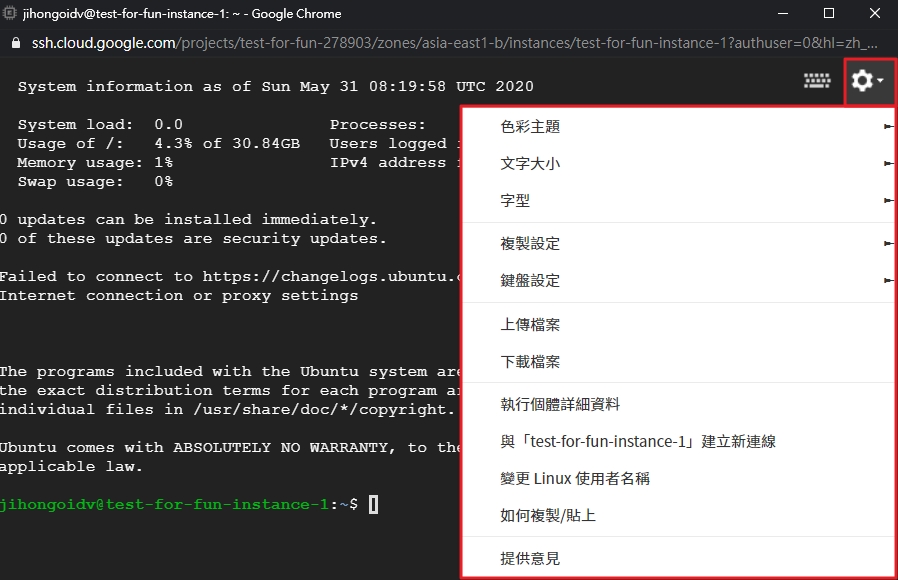898x580 pixels.
Task: Open the on-screen keyboard icon
Action: pos(817,81)
